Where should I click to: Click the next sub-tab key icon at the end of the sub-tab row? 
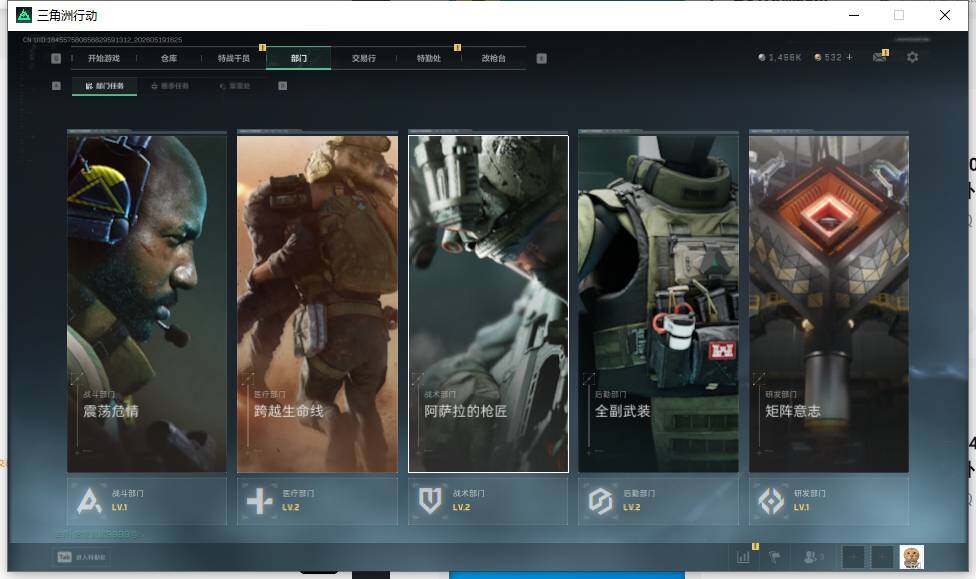coord(283,86)
